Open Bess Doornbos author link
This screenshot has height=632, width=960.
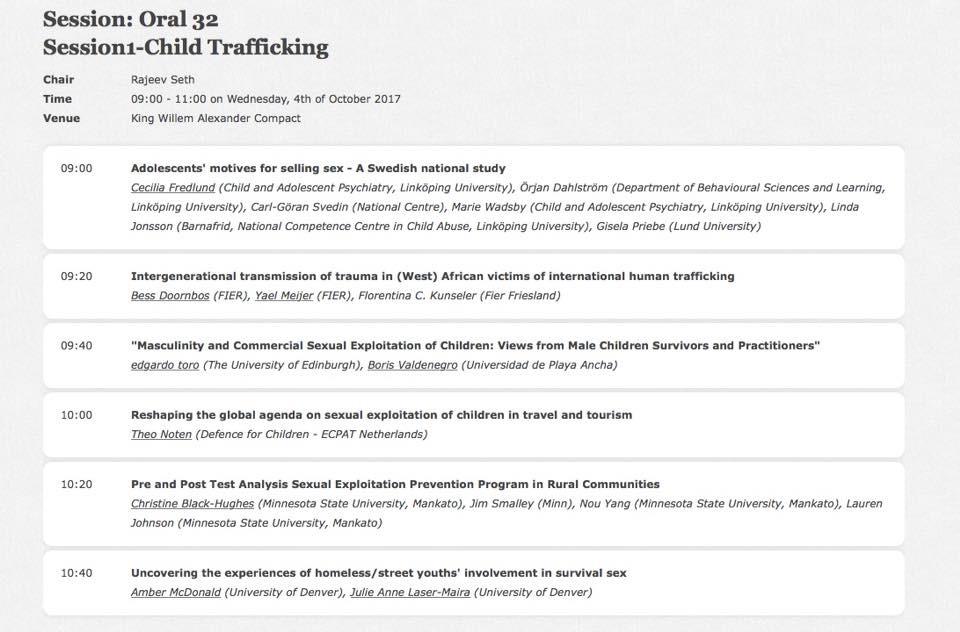[x=170, y=295]
